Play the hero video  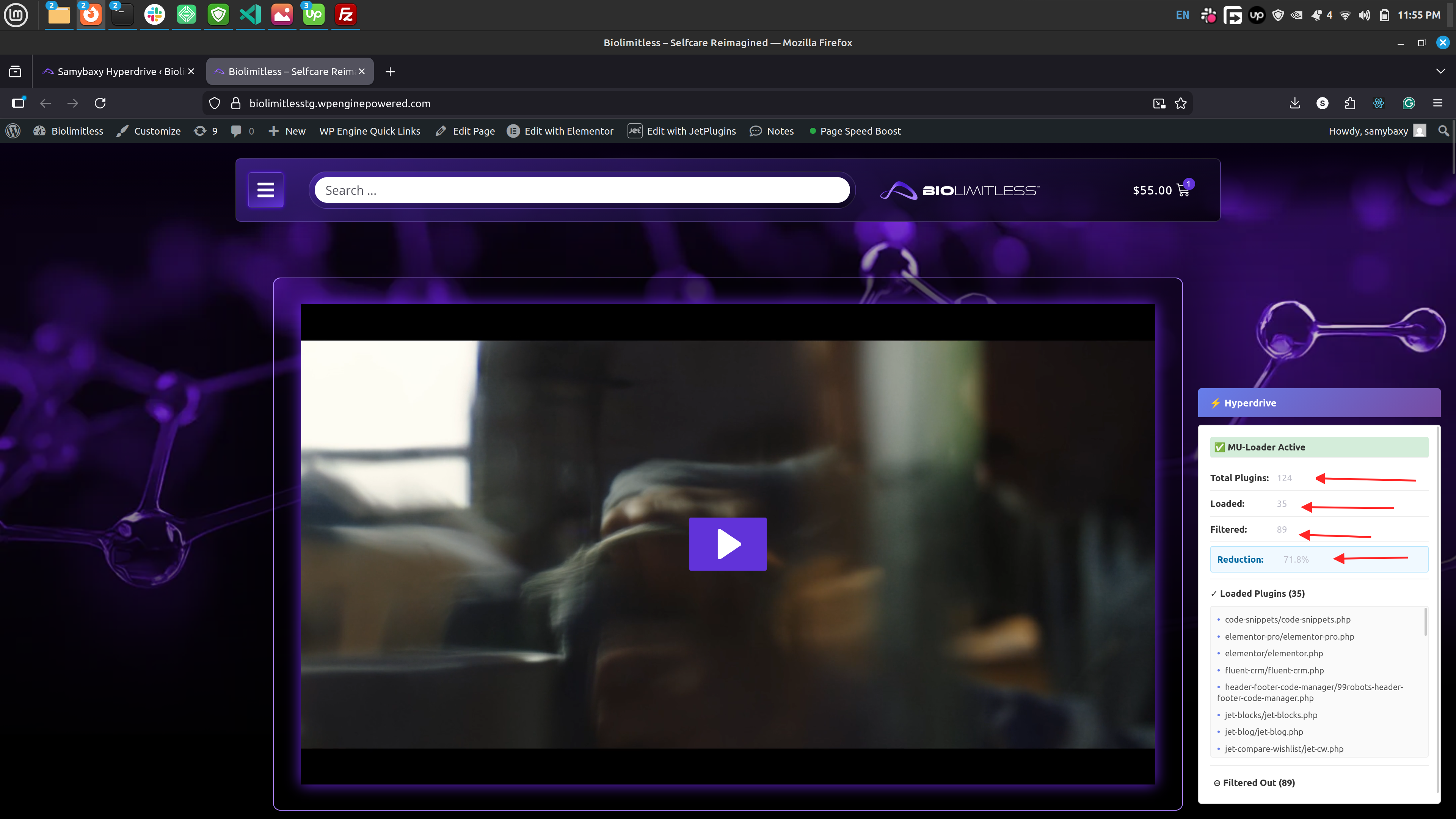coord(728,544)
